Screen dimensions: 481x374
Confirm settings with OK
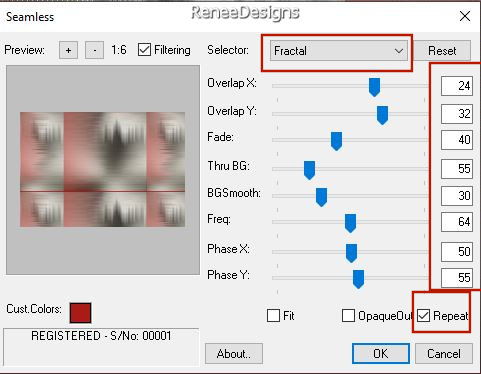pos(381,353)
